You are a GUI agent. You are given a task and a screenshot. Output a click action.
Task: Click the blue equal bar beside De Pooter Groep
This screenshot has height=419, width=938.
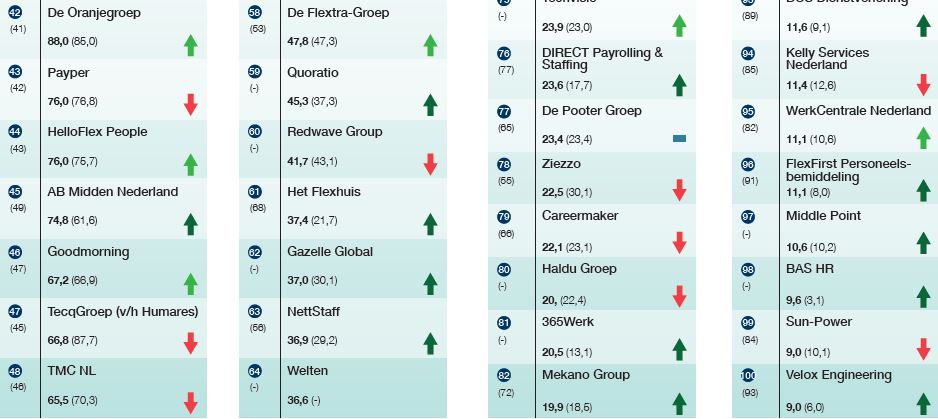[x=680, y=139]
